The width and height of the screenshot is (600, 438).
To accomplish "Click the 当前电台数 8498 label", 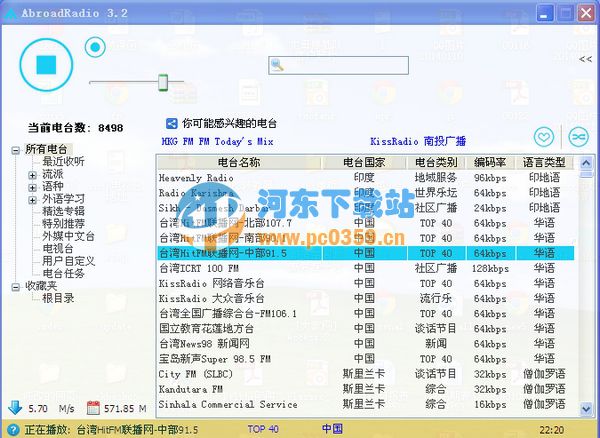I will click(x=75, y=128).
